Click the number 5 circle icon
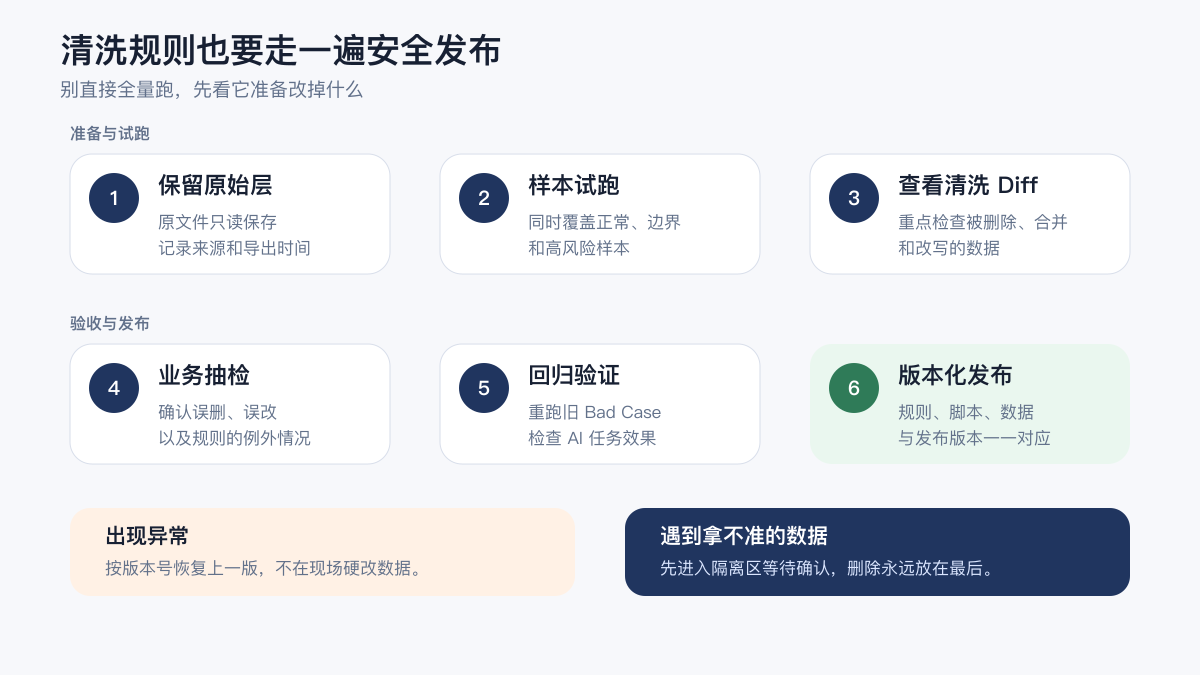The height and width of the screenshot is (675, 1200). coord(484,388)
